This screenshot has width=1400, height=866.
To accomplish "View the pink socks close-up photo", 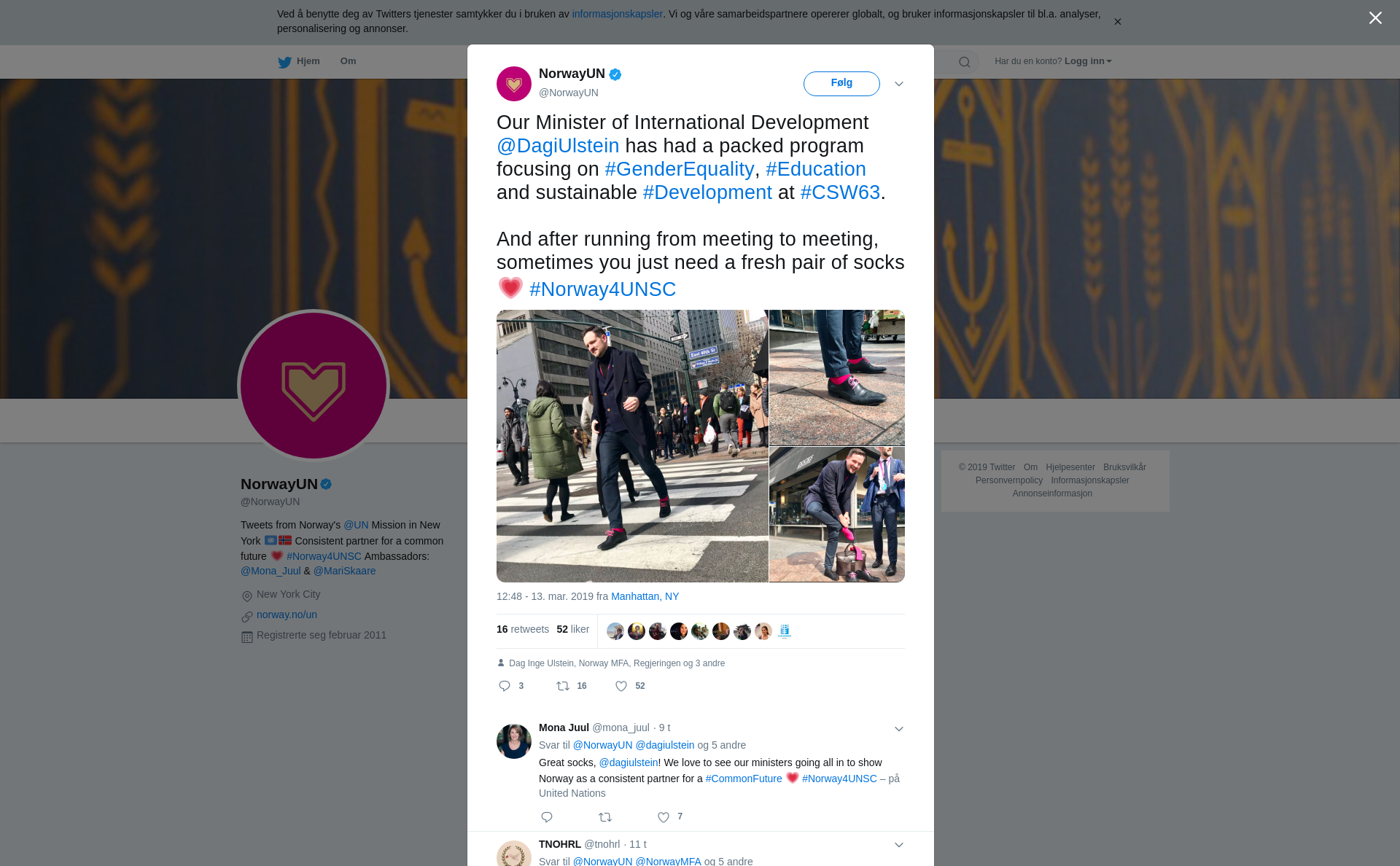I will [837, 378].
